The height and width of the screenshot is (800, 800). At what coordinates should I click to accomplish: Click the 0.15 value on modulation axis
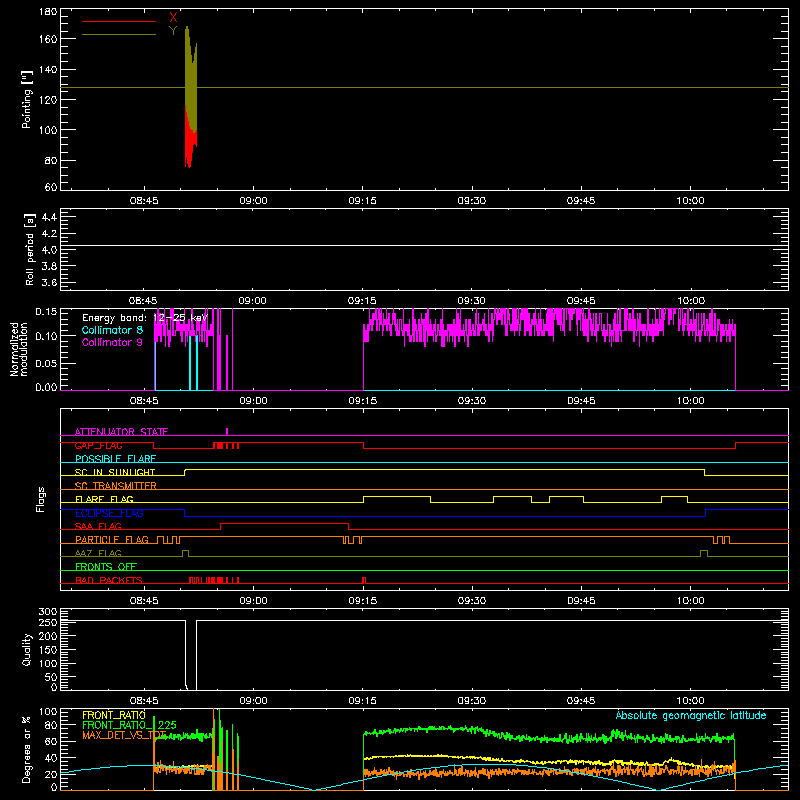click(x=46, y=311)
